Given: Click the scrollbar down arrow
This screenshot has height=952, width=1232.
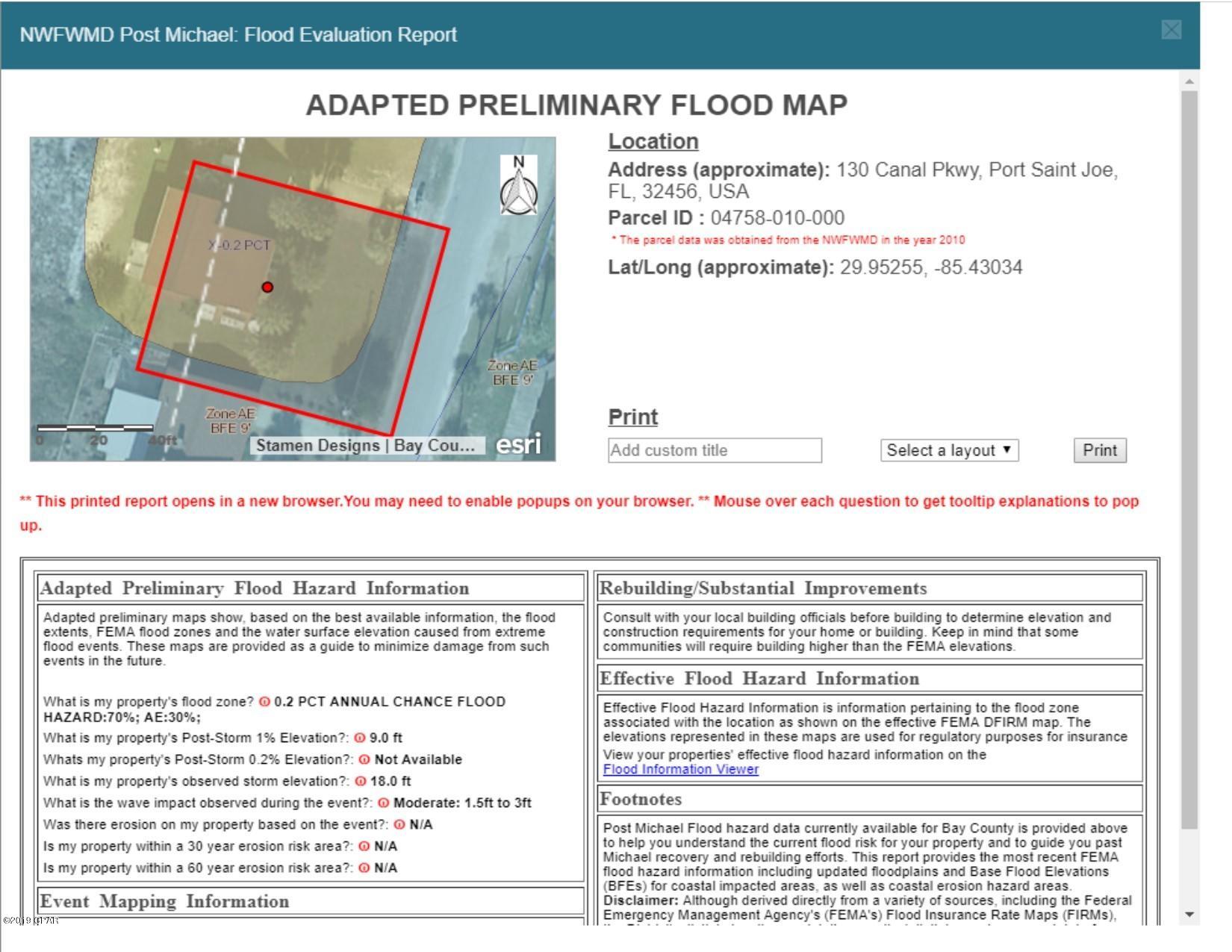Looking at the screenshot, I should [x=1189, y=915].
